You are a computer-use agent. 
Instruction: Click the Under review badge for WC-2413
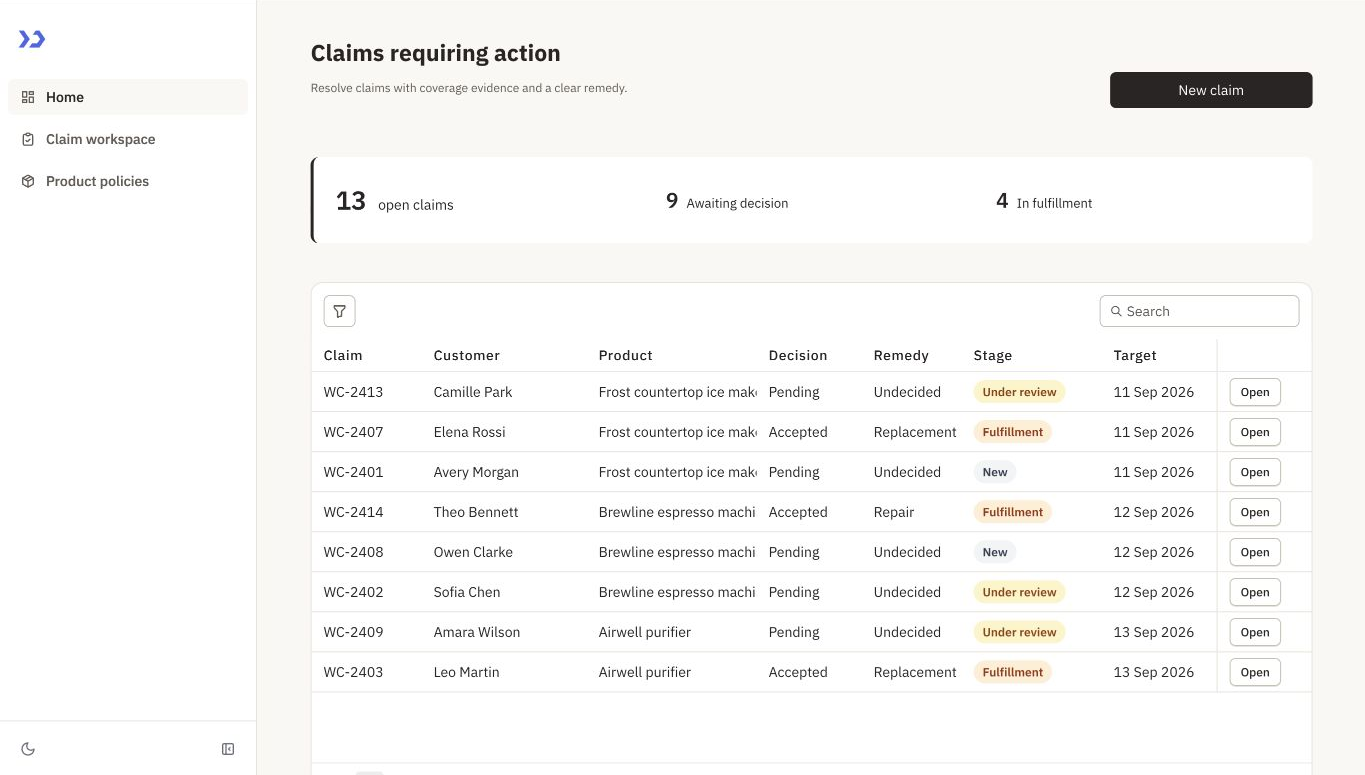click(x=1019, y=392)
